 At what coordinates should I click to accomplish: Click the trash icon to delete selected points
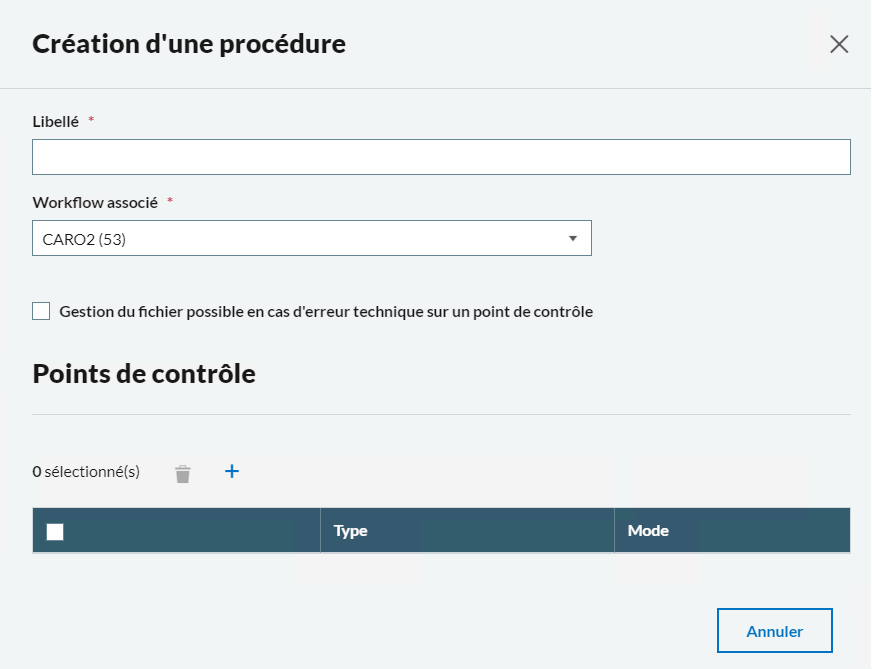[x=182, y=474]
